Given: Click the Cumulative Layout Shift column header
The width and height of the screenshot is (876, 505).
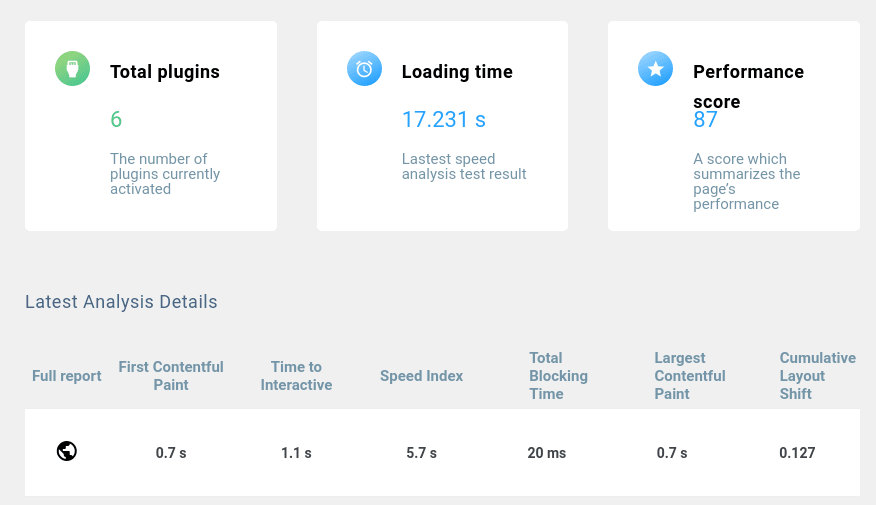Looking at the screenshot, I should 817,376.
